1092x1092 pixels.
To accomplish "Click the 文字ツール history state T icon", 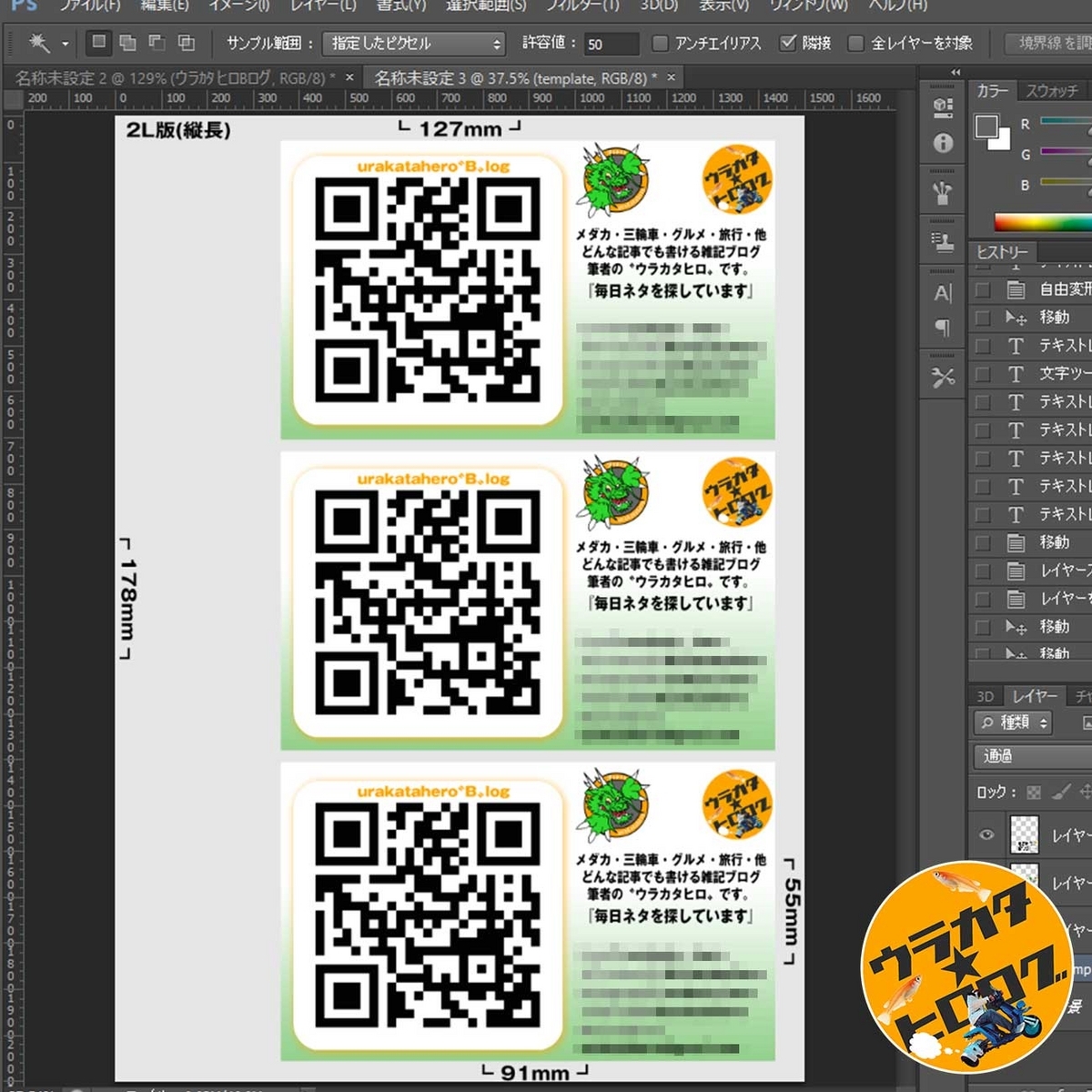I will click(x=1016, y=374).
